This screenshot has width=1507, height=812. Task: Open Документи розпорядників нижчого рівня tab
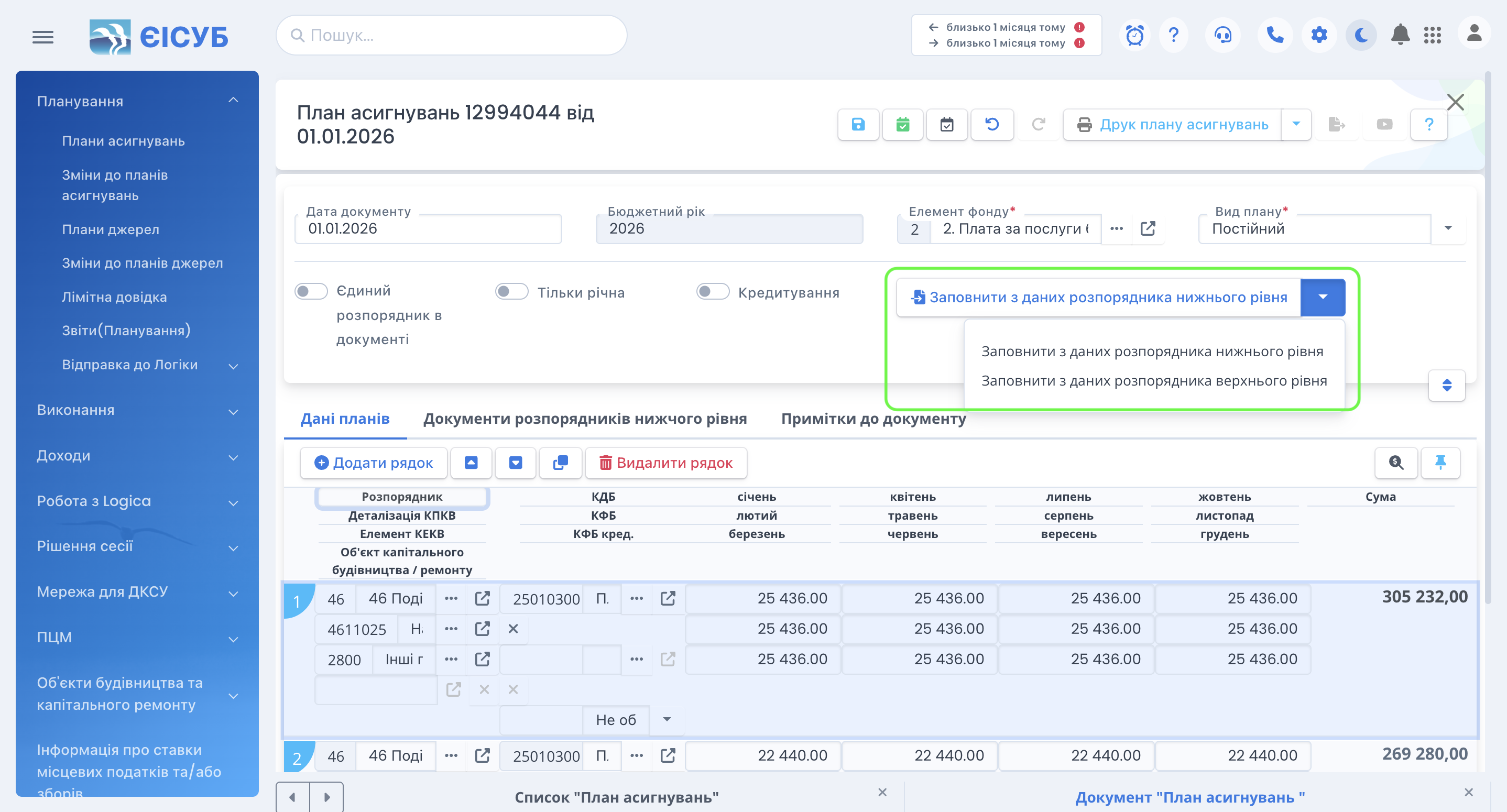(x=585, y=419)
